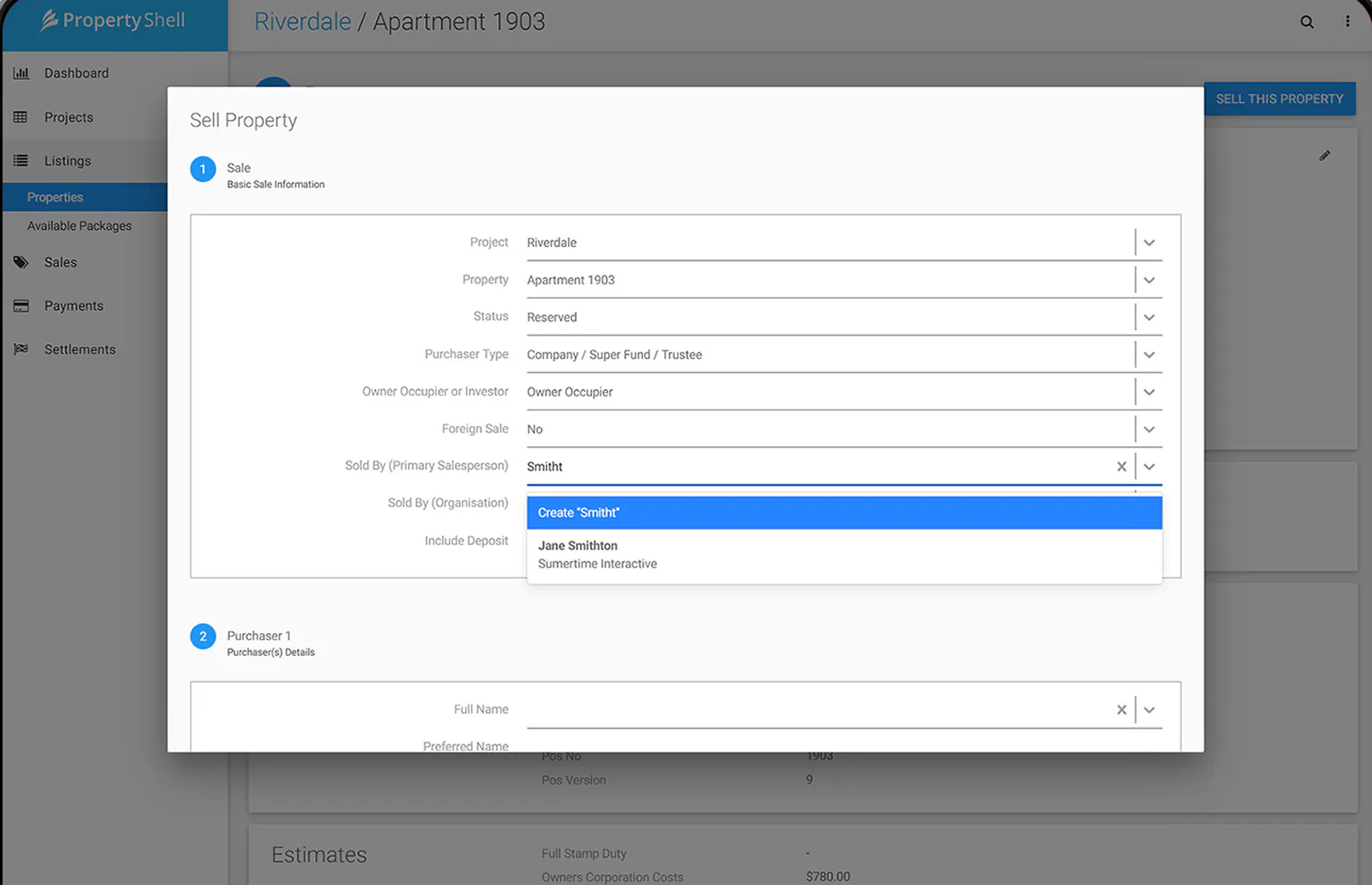Open Projects in the sidebar
Image resolution: width=1372 pixels, height=885 pixels.
(x=69, y=117)
